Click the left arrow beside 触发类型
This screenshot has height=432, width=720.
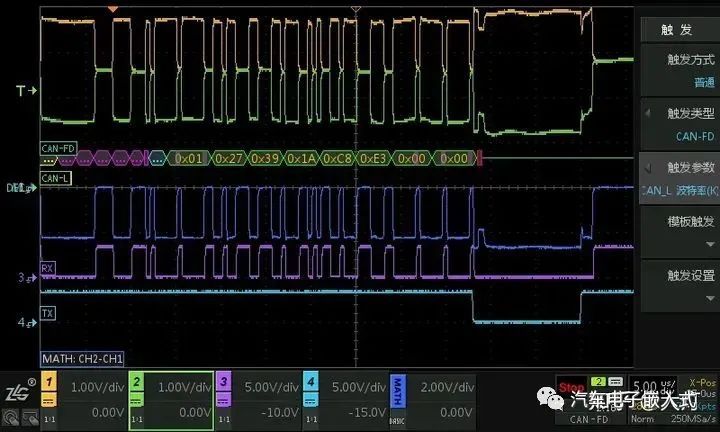click(648, 113)
